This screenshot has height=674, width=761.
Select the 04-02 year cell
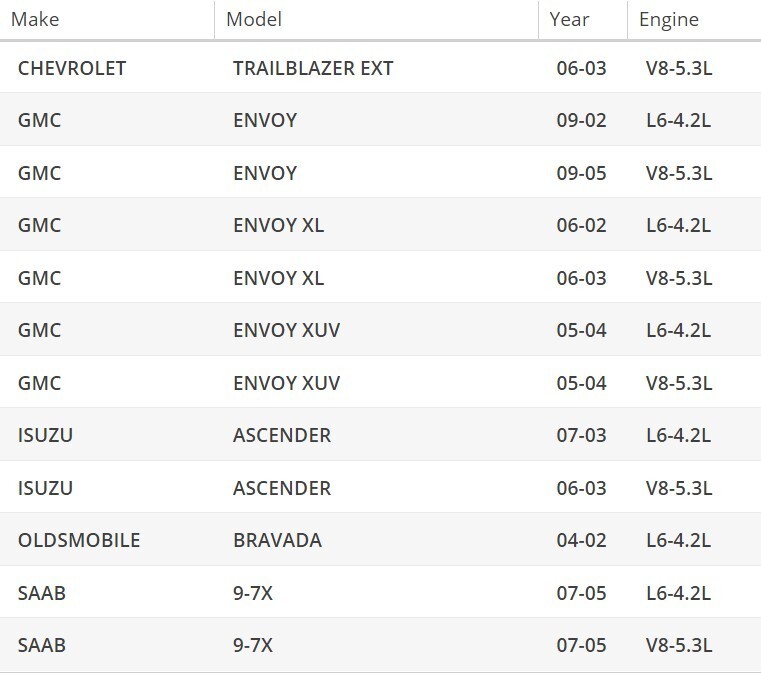click(581, 540)
